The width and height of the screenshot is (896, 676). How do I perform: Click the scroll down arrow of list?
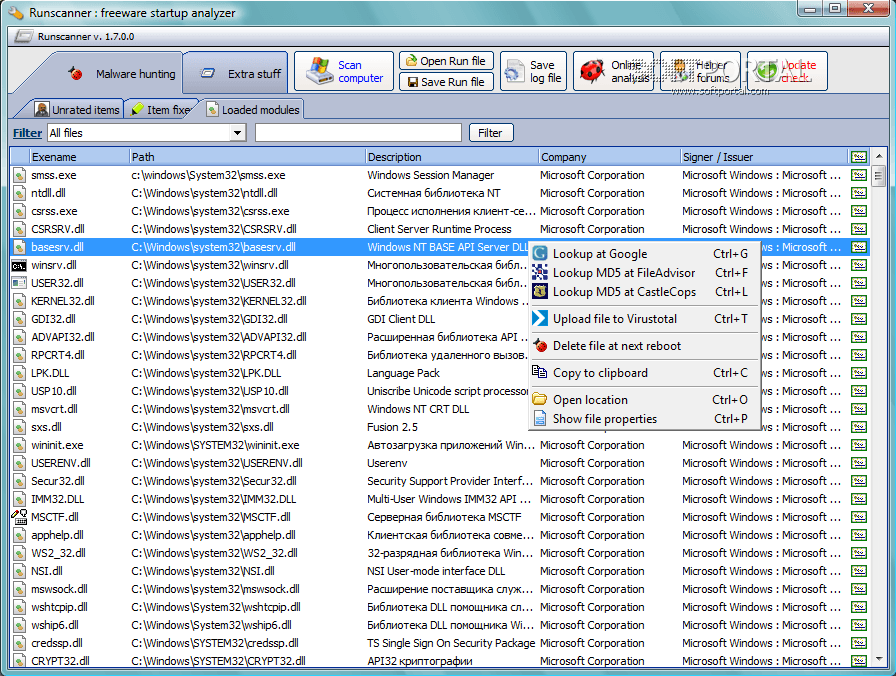878,659
